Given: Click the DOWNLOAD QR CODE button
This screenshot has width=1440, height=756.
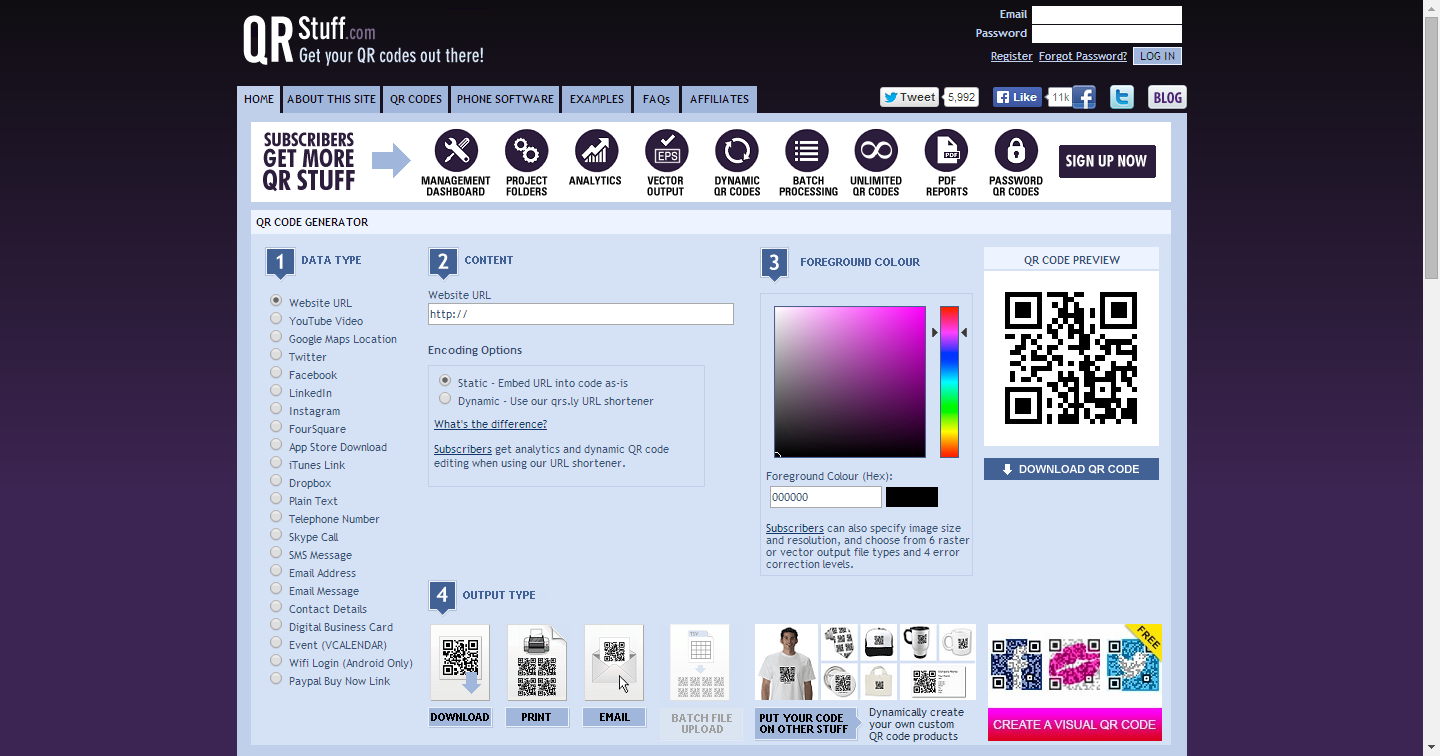Looking at the screenshot, I should tap(1071, 469).
